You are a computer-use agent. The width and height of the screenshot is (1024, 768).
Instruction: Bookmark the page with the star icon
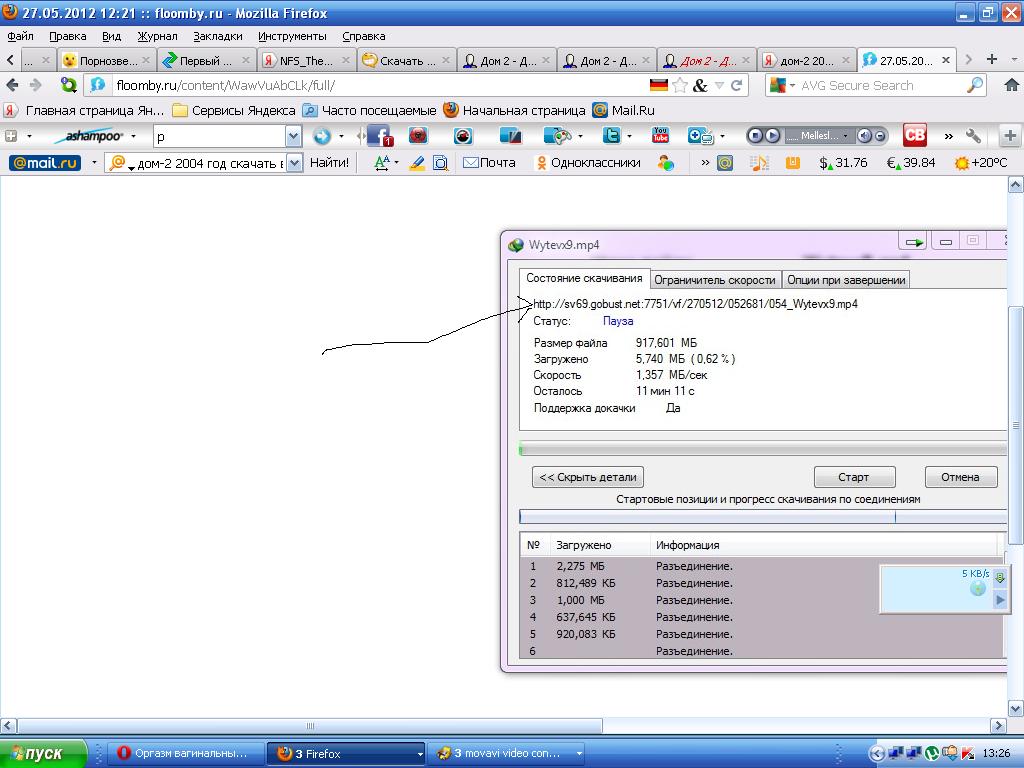680,85
